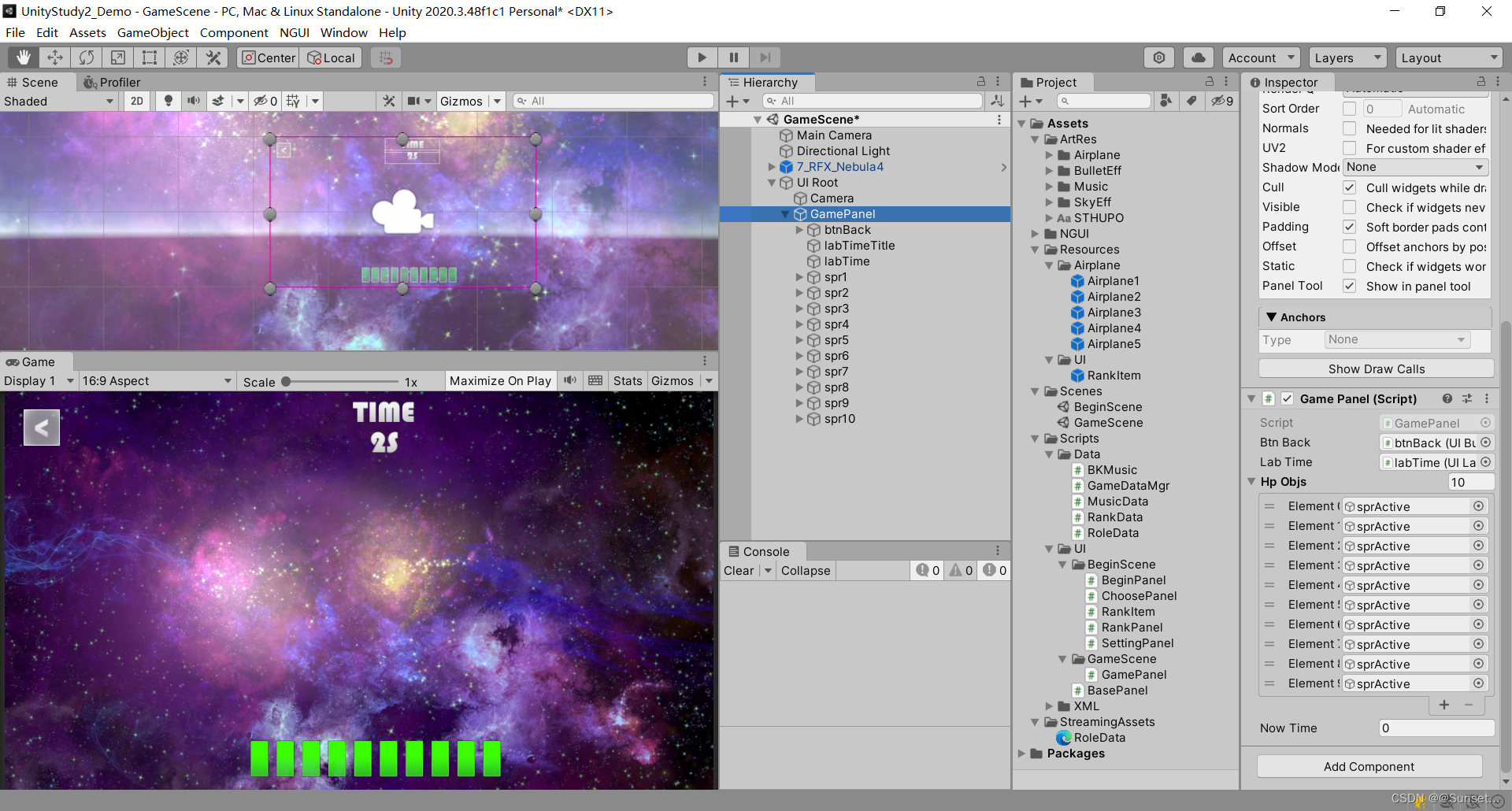This screenshot has height=811, width=1512.
Task: Toggle Console warning count filter
Action: [x=961, y=571]
